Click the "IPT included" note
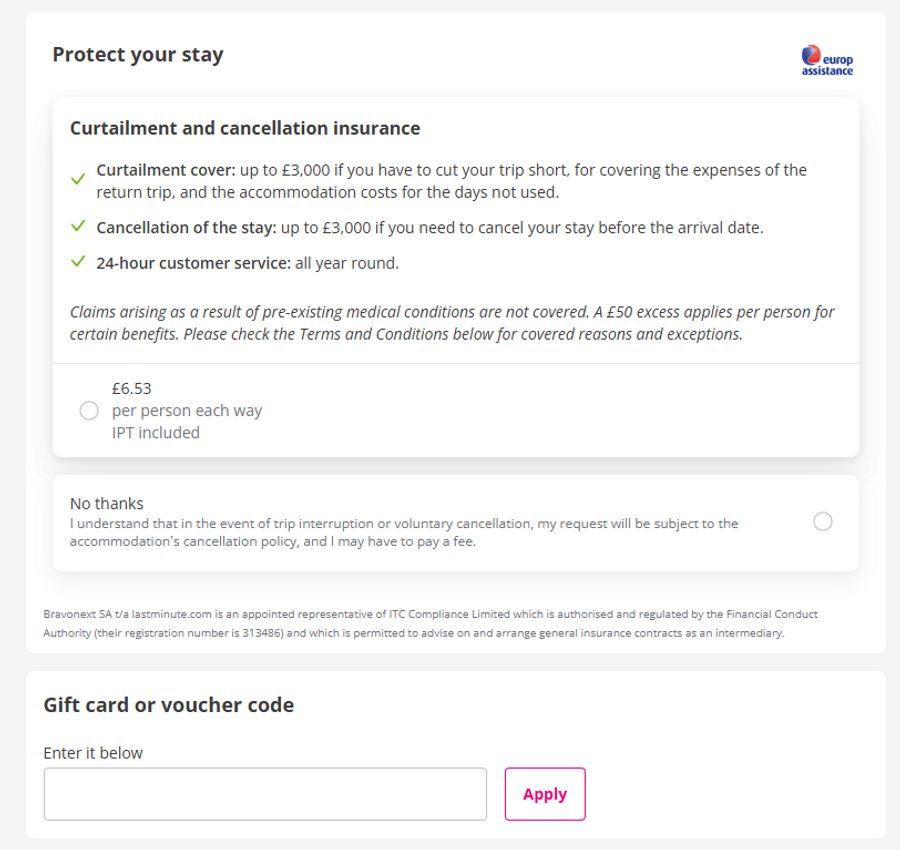The image size is (900, 850). pos(156,433)
